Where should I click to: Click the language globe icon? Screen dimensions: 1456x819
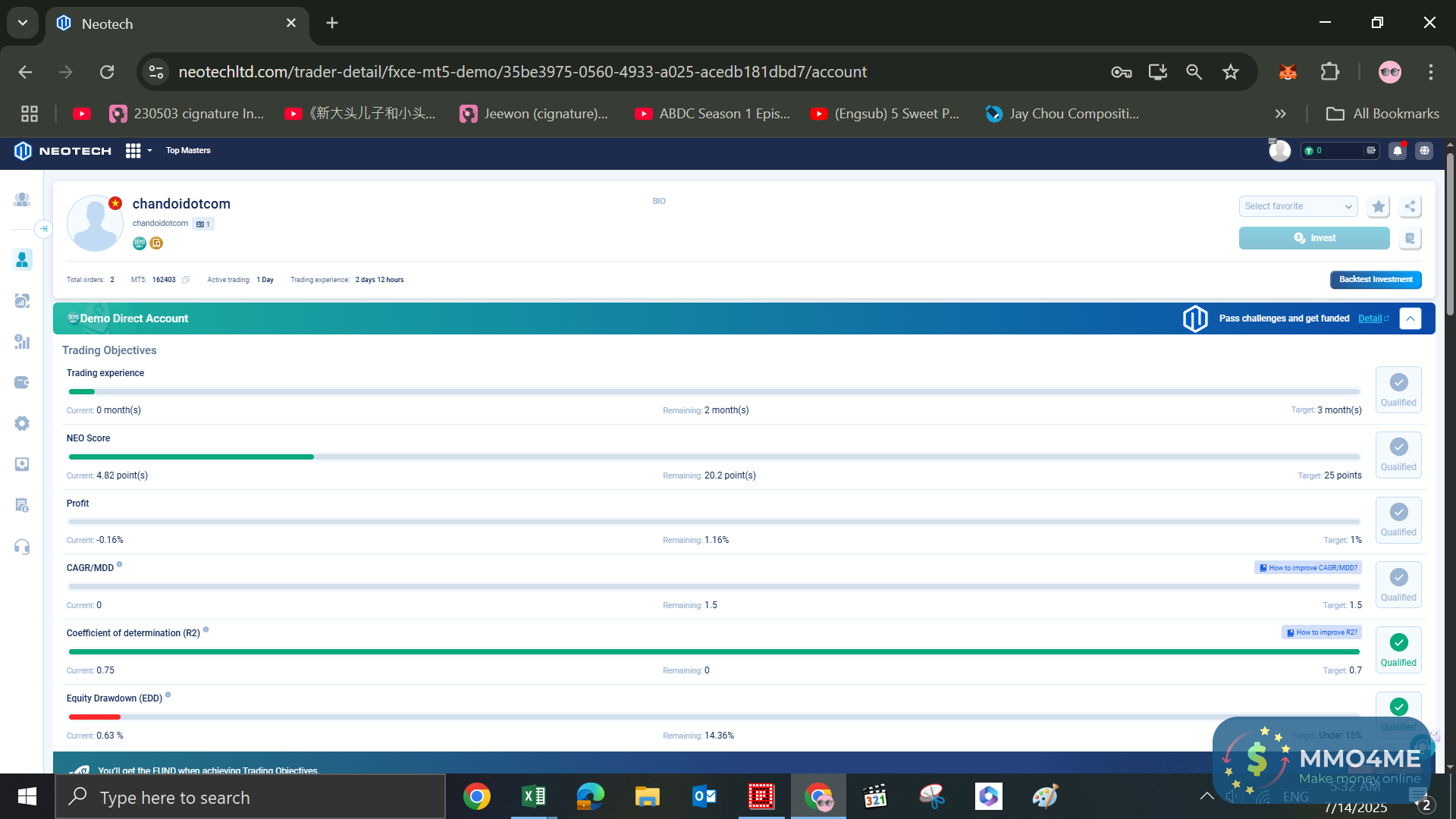(1424, 151)
